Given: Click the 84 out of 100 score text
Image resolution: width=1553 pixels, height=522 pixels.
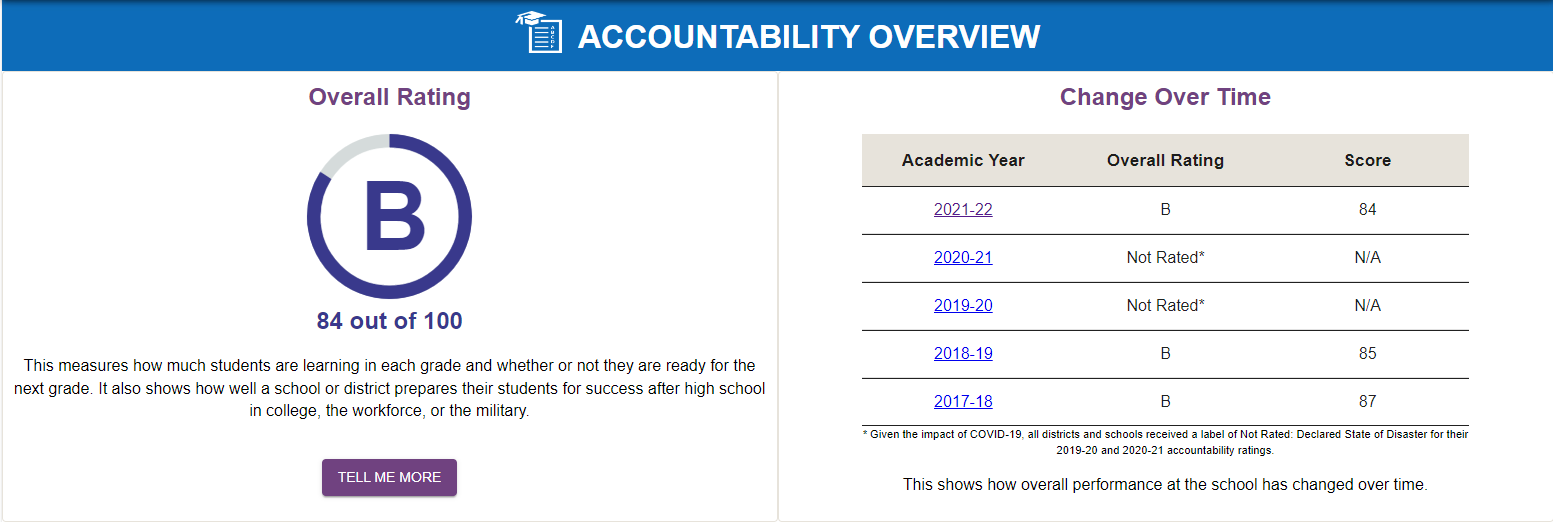Looking at the screenshot, I should pos(389,321).
